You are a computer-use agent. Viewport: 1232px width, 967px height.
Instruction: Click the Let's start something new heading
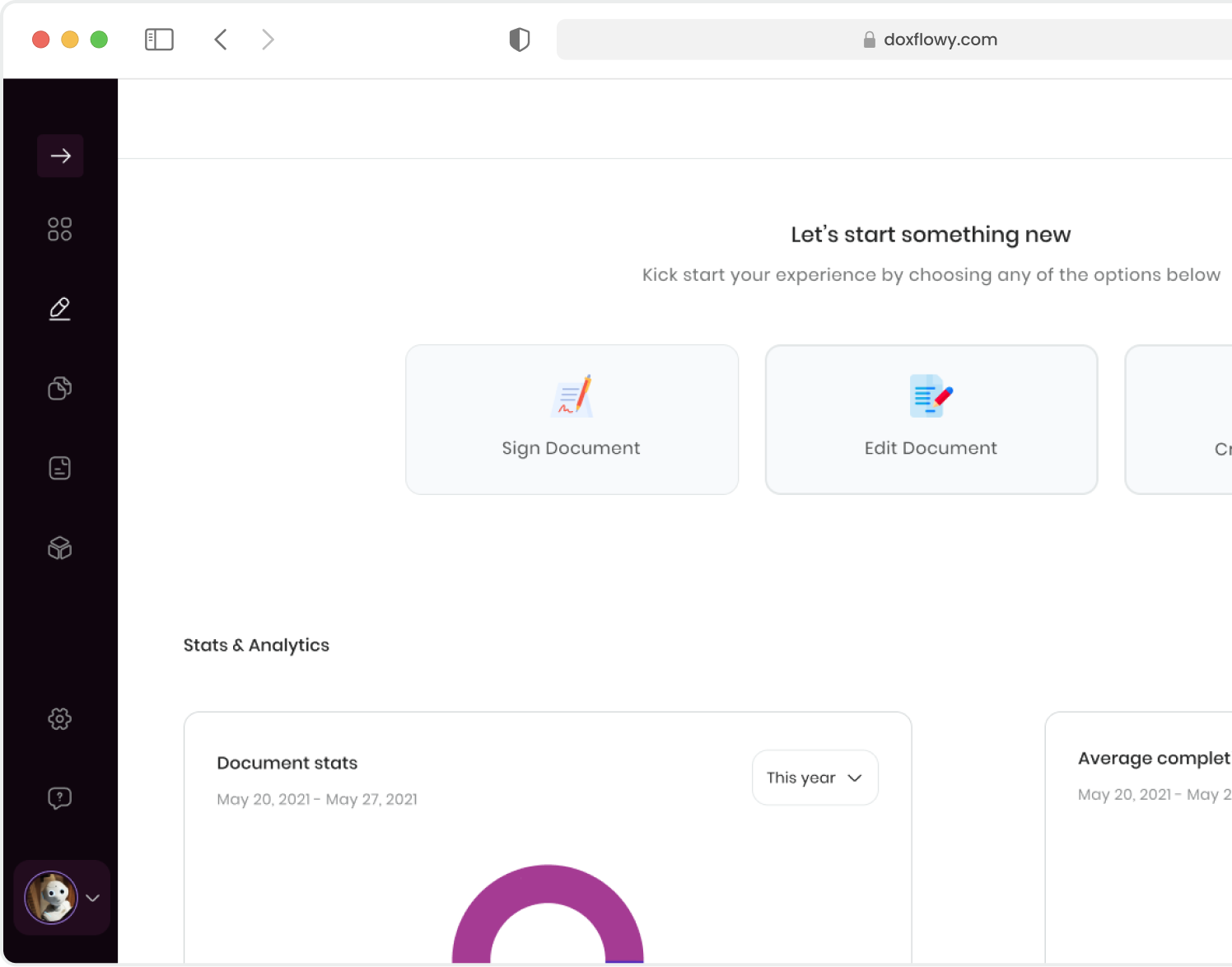[931, 235]
